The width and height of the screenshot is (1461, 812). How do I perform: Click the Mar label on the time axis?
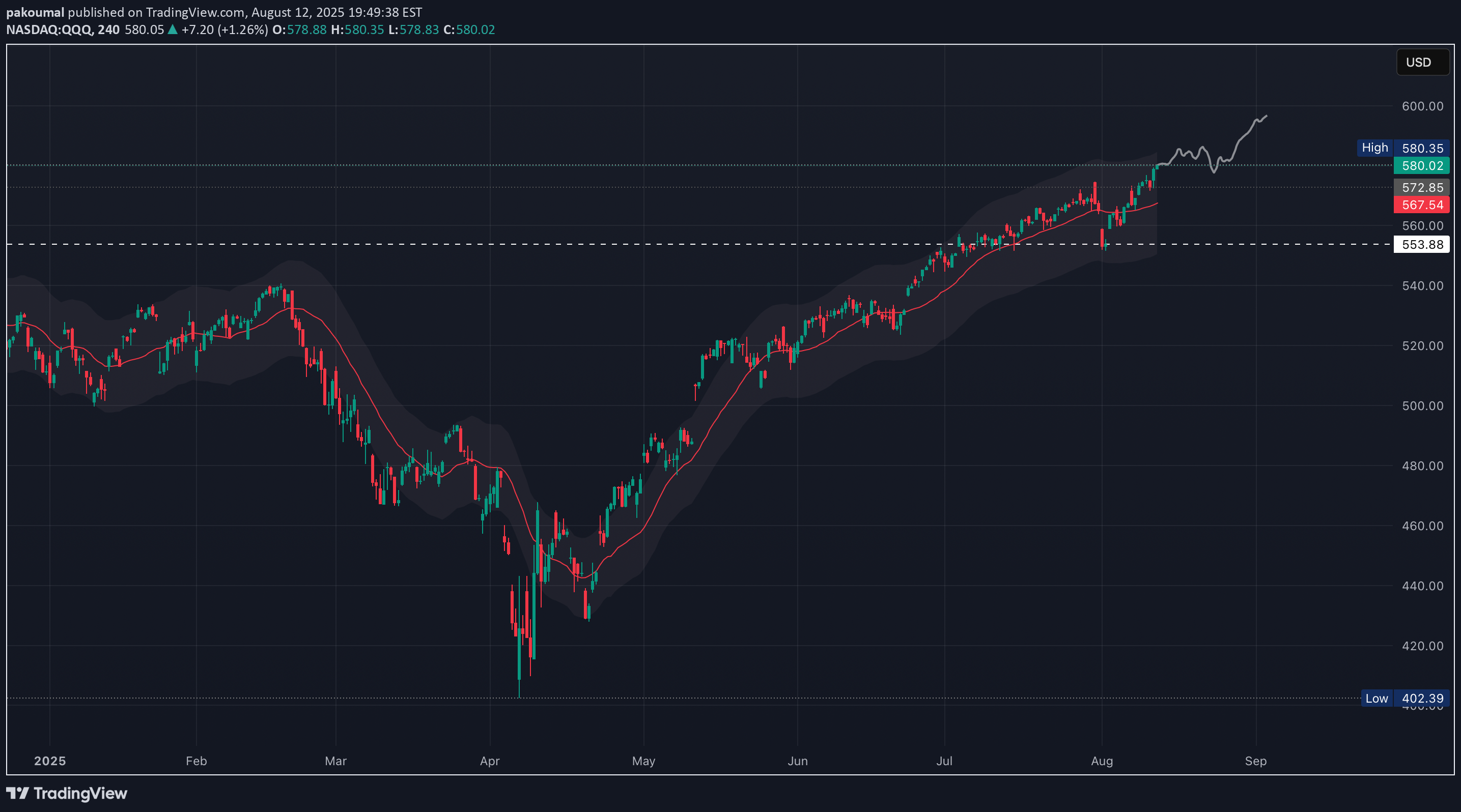point(336,761)
